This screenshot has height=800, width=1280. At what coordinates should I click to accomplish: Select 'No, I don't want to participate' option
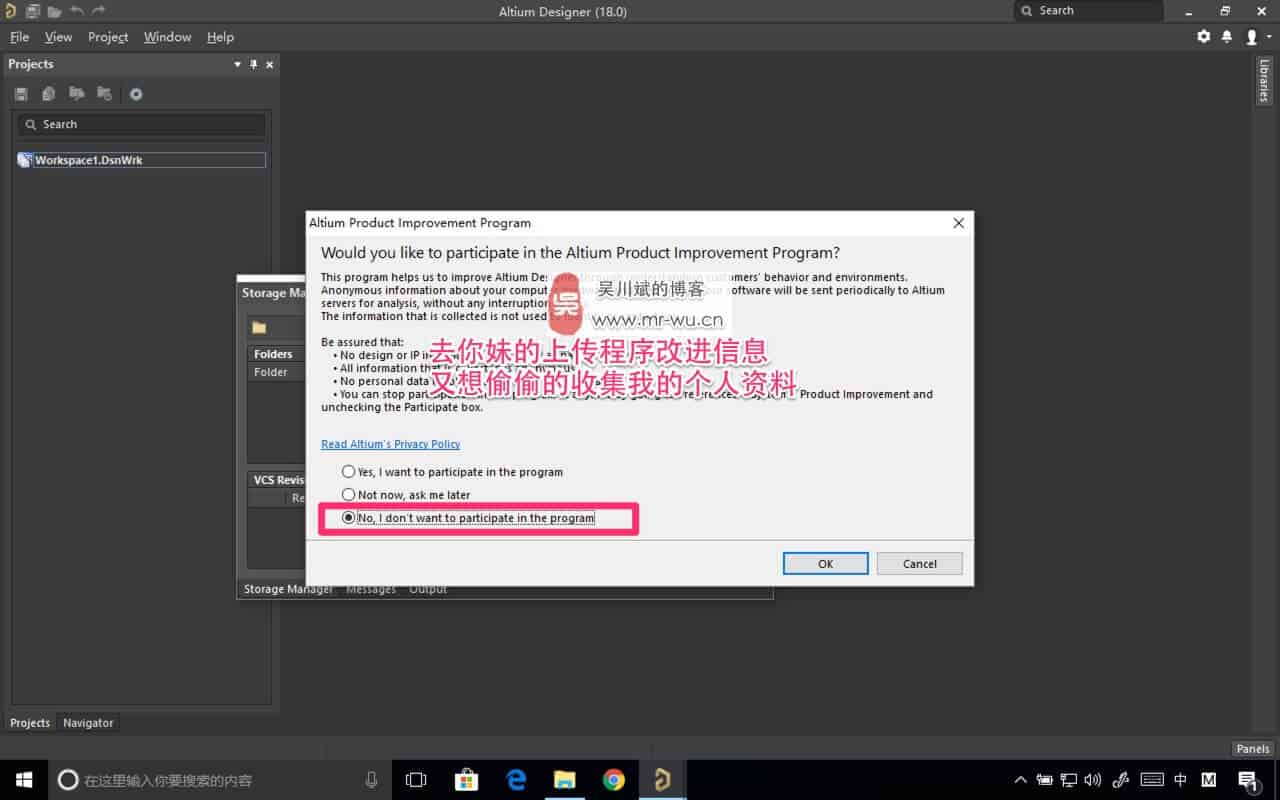point(348,518)
